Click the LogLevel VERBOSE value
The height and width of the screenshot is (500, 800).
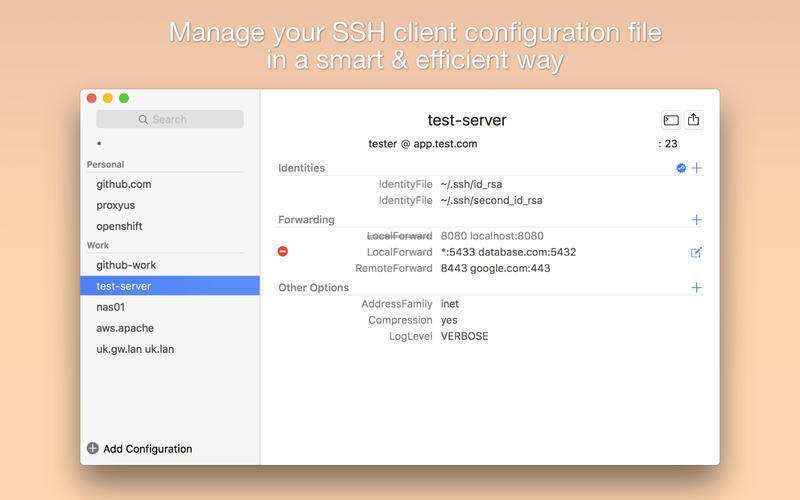[464, 336]
